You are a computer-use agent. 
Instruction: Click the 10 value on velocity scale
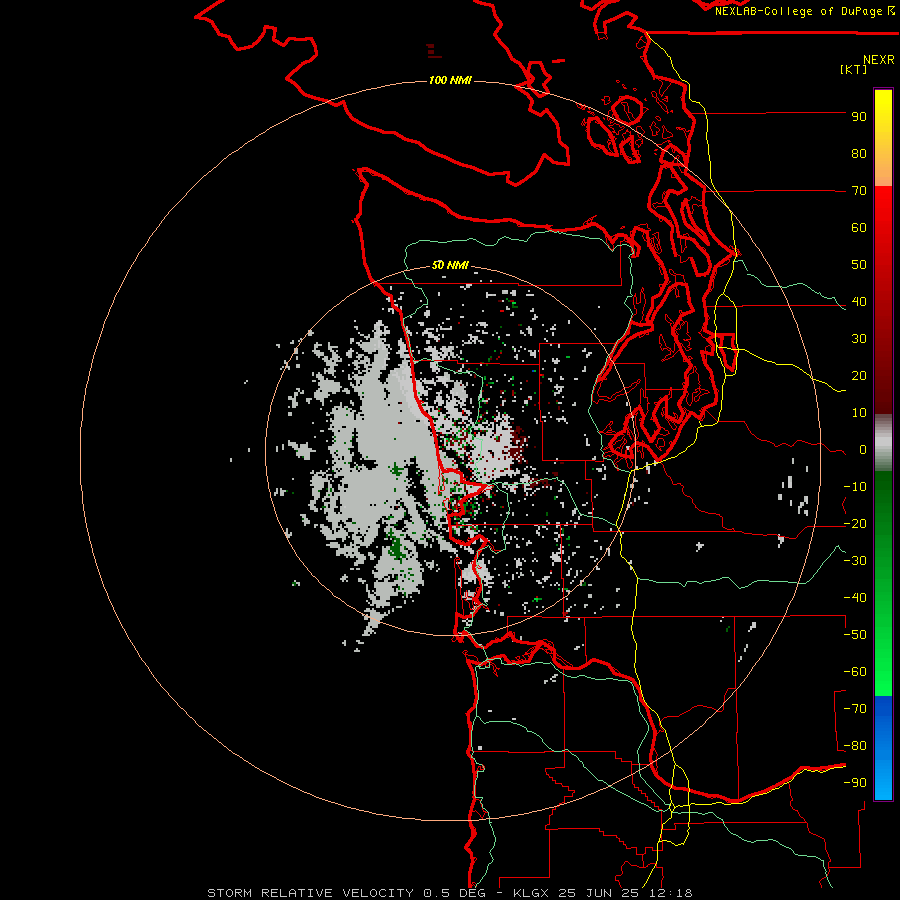(x=859, y=413)
